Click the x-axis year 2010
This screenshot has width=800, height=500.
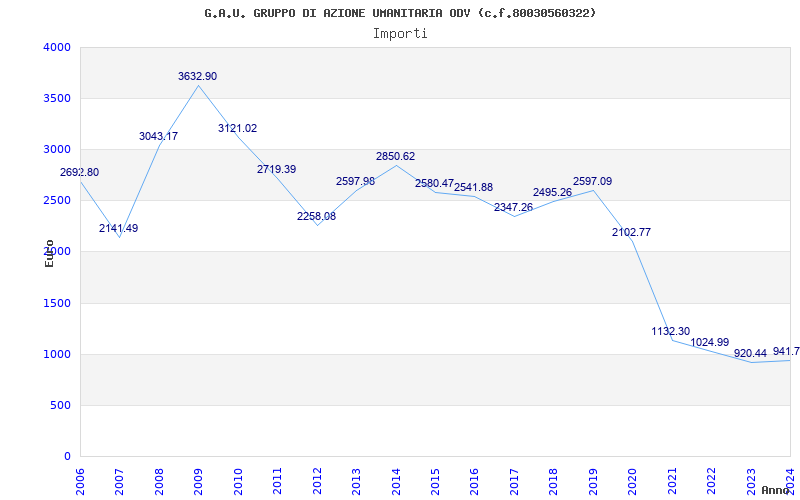238,481
